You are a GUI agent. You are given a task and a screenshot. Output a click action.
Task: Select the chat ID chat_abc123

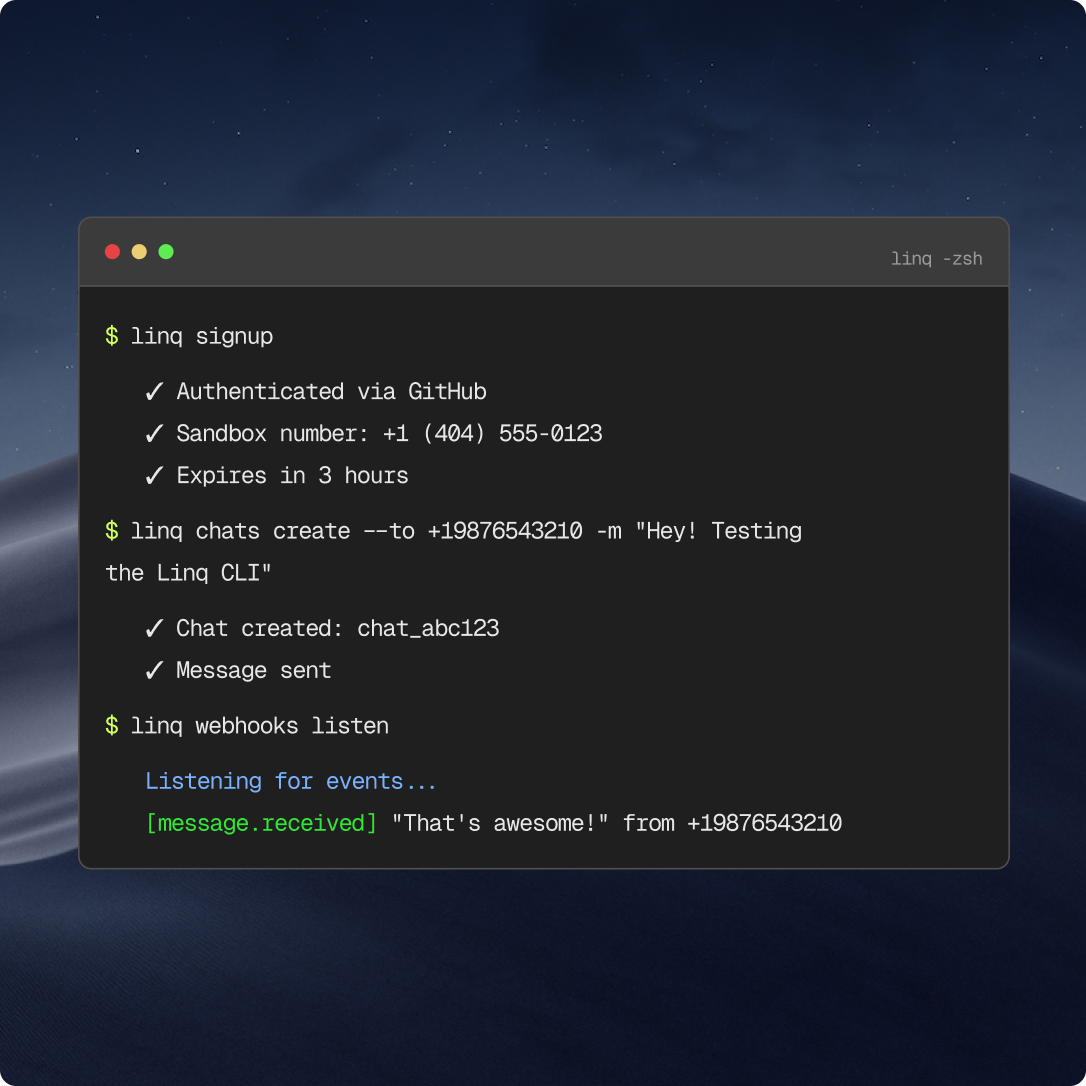(x=428, y=628)
